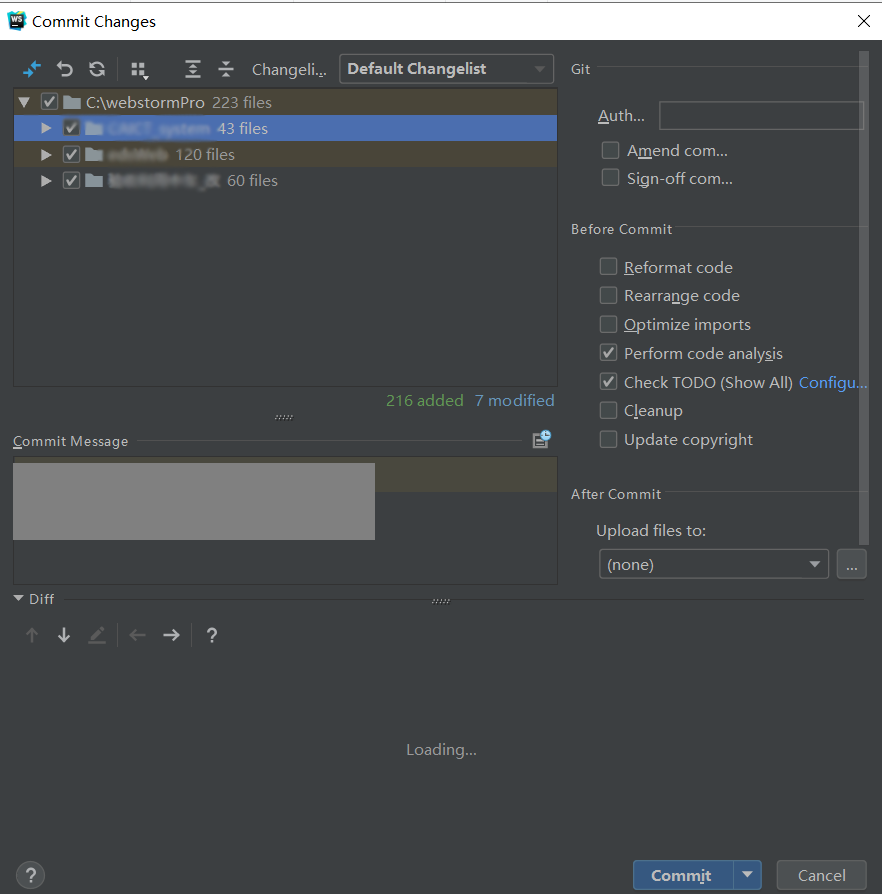Image resolution: width=882 pixels, height=894 pixels.
Task: Expand the 60 files folder node
Action: point(46,180)
